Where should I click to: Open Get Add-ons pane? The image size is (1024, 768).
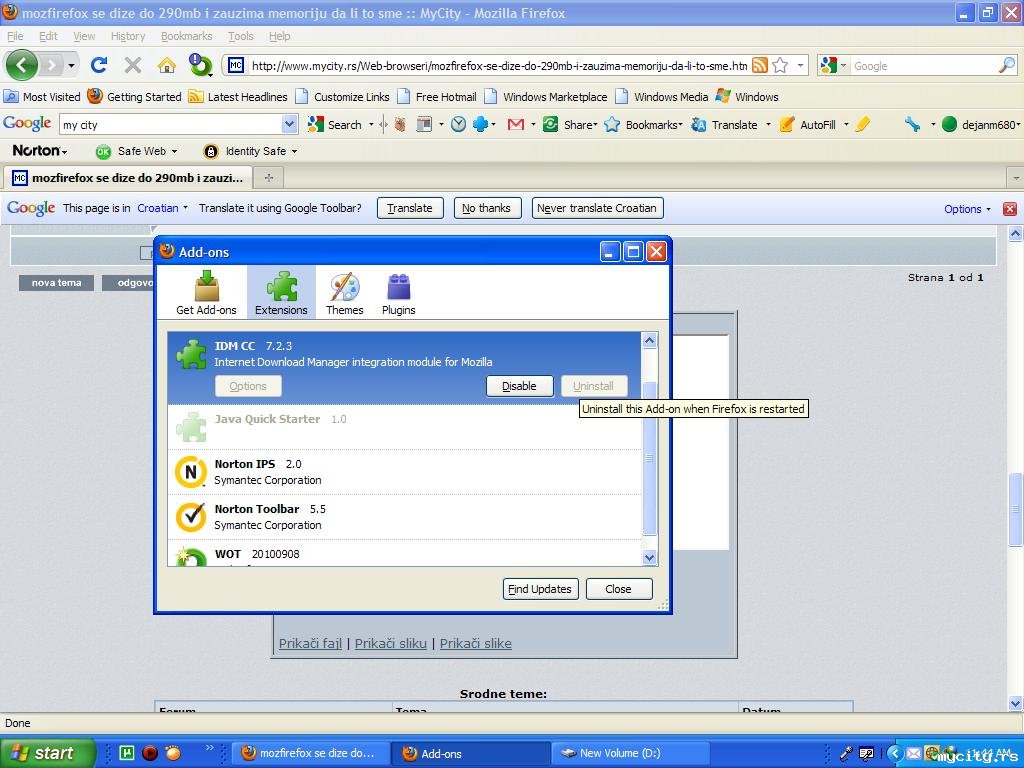(x=206, y=293)
